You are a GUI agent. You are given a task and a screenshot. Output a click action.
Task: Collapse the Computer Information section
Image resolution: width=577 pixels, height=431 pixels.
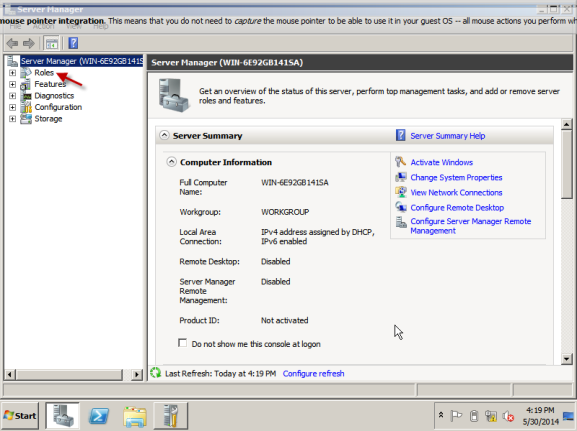171,162
